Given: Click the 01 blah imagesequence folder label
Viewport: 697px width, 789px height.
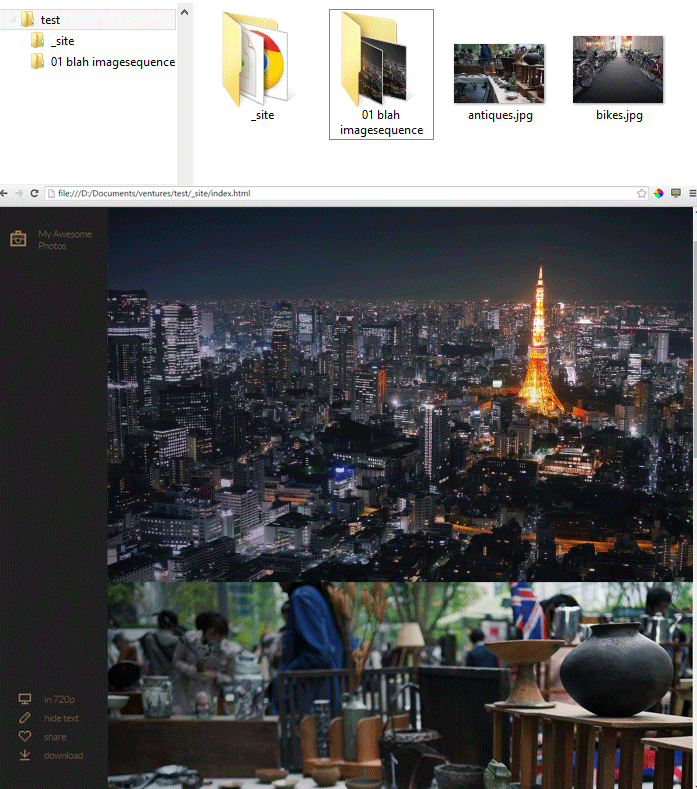Looking at the screenshot, I should 381,122.
